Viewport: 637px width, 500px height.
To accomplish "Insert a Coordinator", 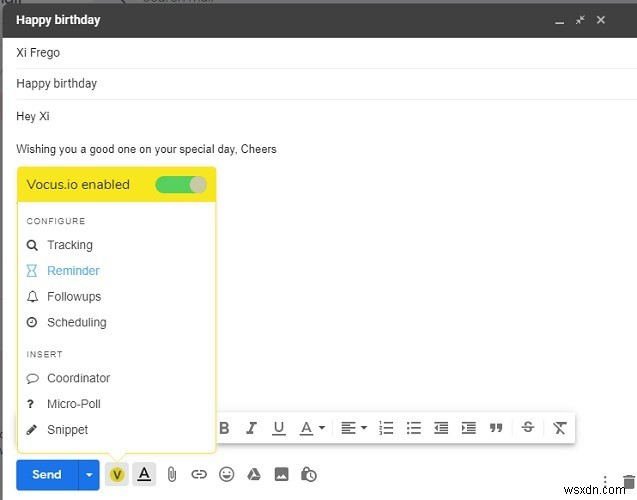I will (78, 378).
